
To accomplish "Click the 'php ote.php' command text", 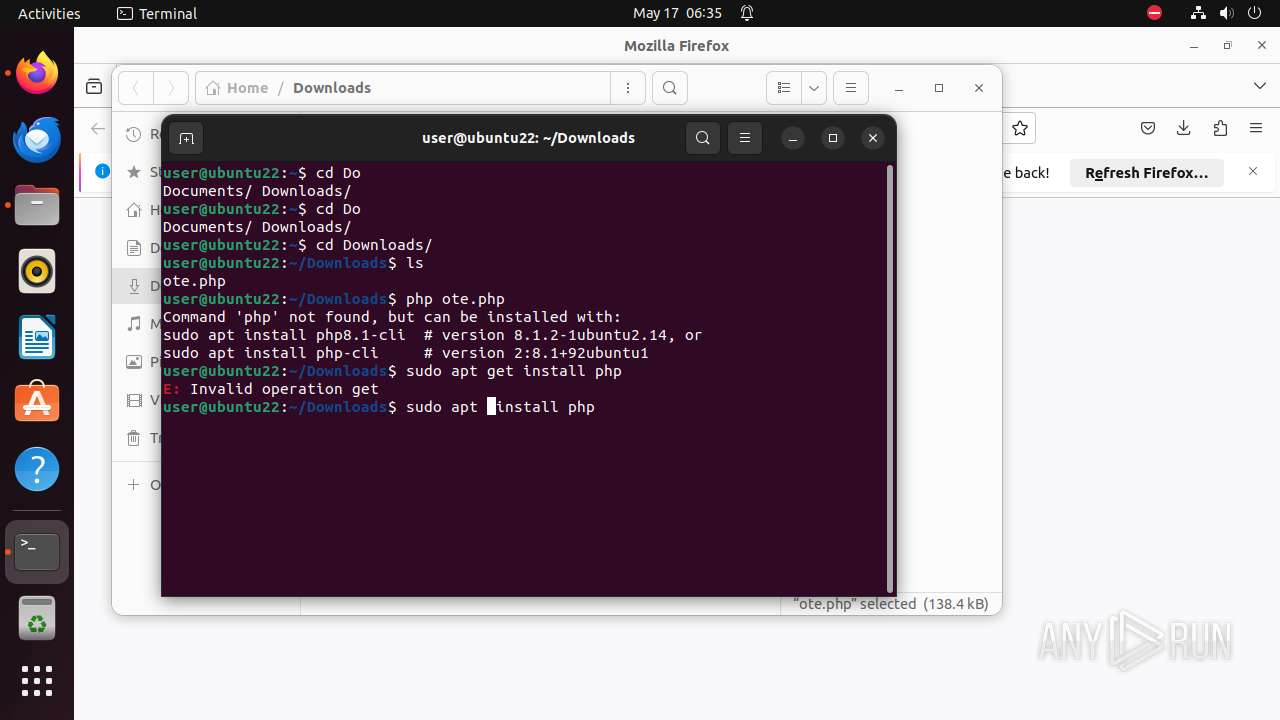I will click(x=455, y=299).
